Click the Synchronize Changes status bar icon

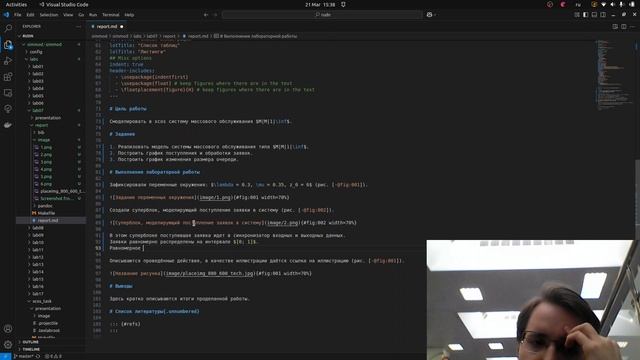click(38, 356)
